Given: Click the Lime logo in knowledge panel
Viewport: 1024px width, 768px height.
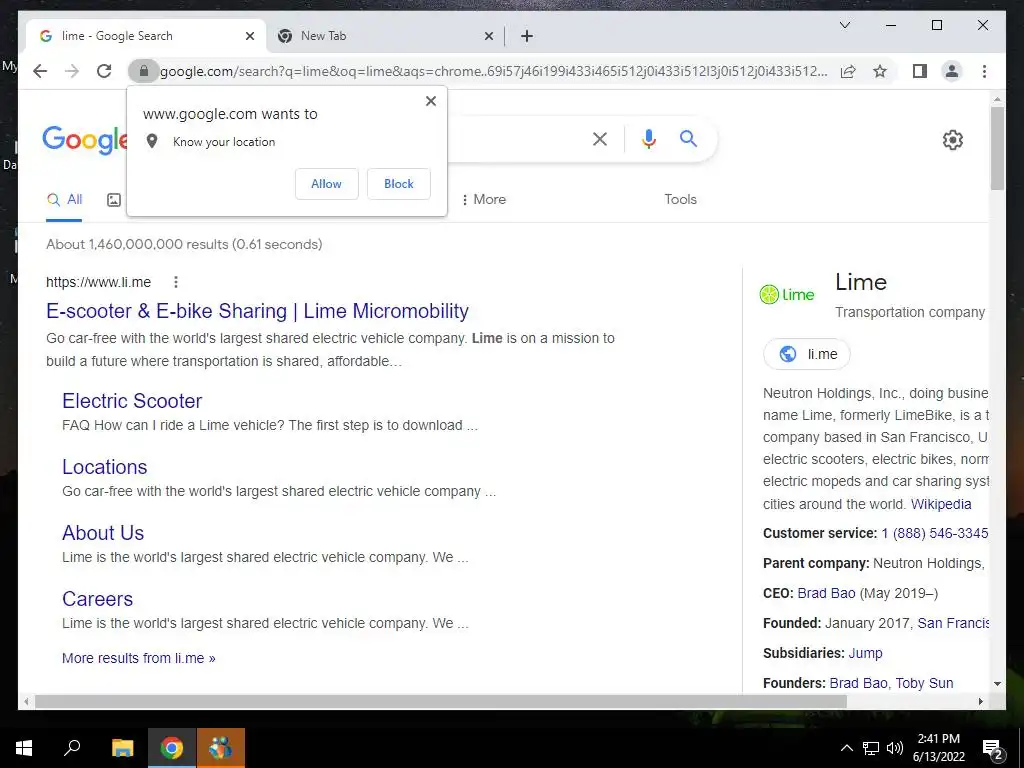Looking at the screenshot, I should 787,295.
